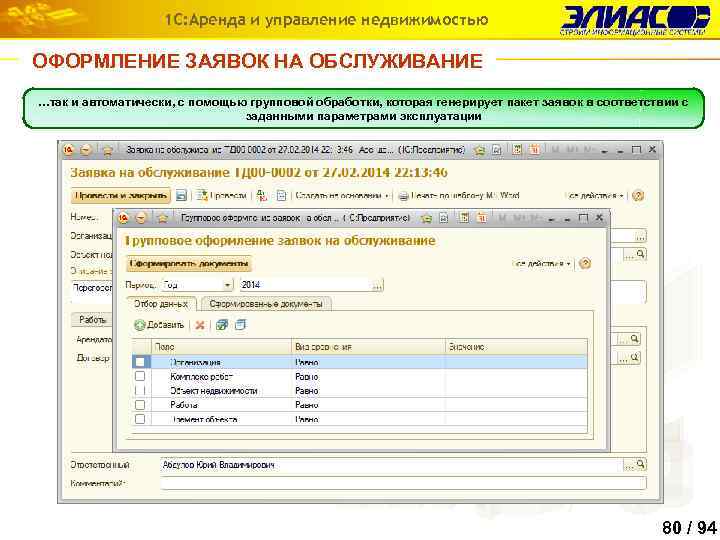Click the Ответственный input field
This screenshot has height=540, width=720.
(391, 465)
